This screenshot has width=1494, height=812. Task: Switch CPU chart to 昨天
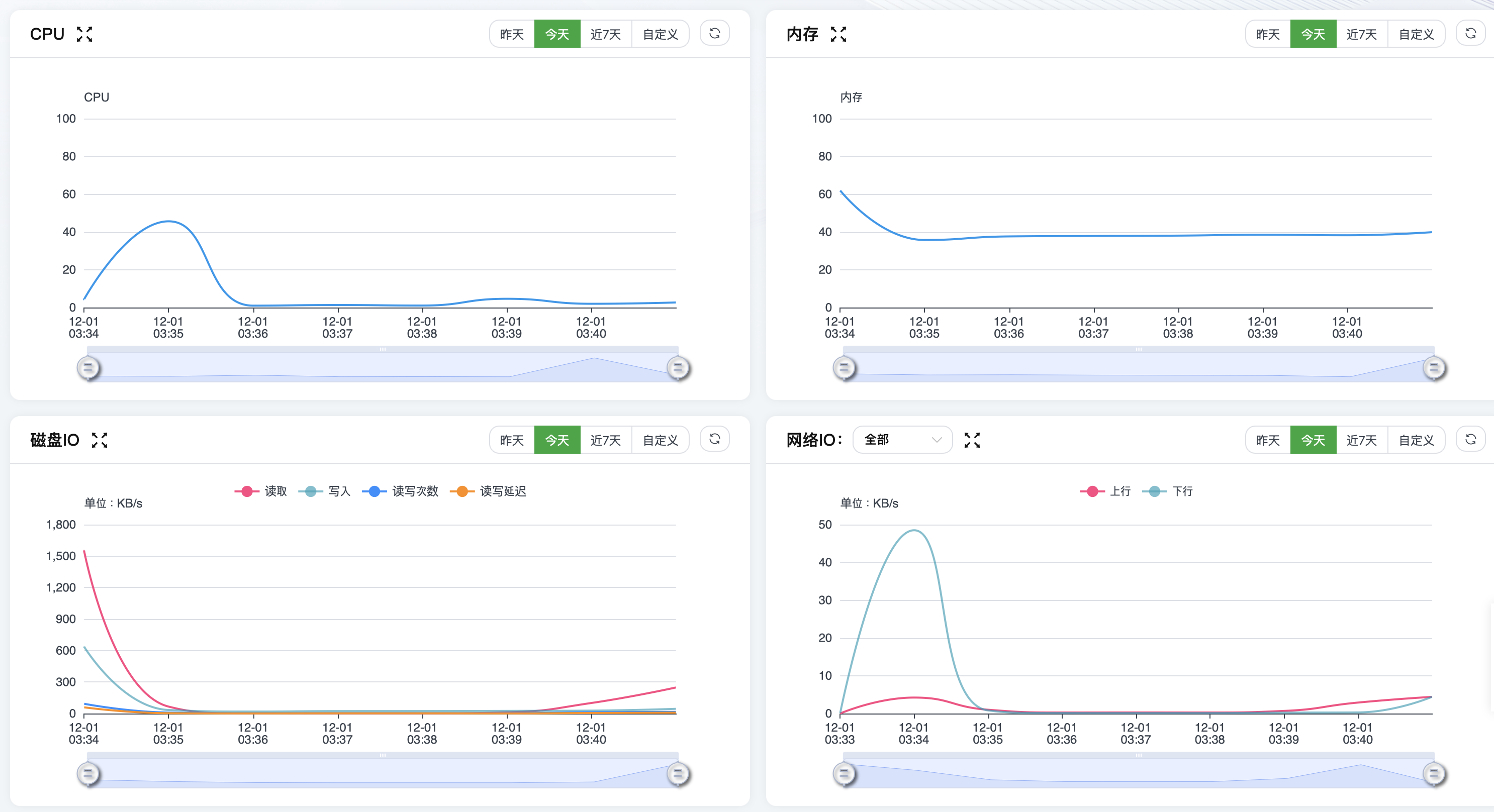(x=512, y=34)
